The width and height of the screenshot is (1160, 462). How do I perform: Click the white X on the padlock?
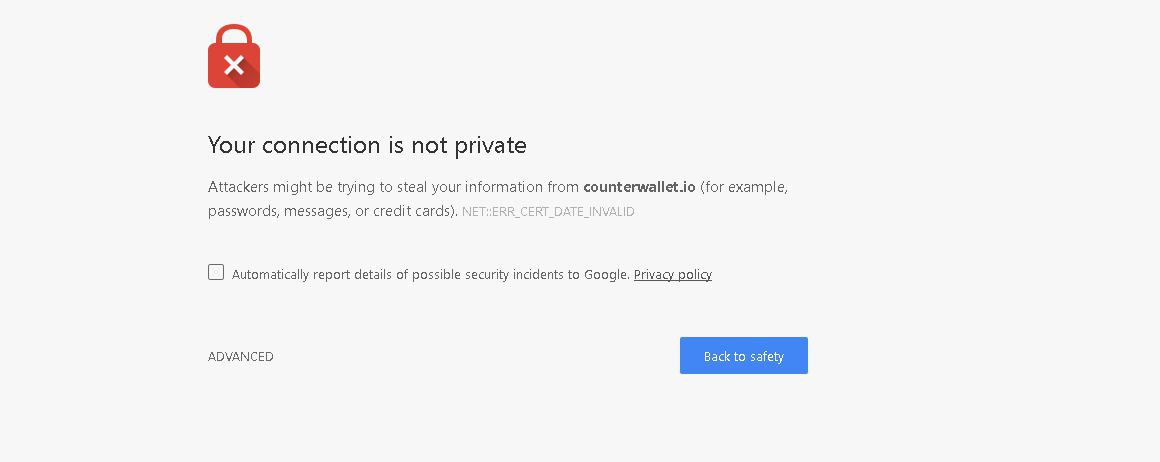[x=234, y=65]
